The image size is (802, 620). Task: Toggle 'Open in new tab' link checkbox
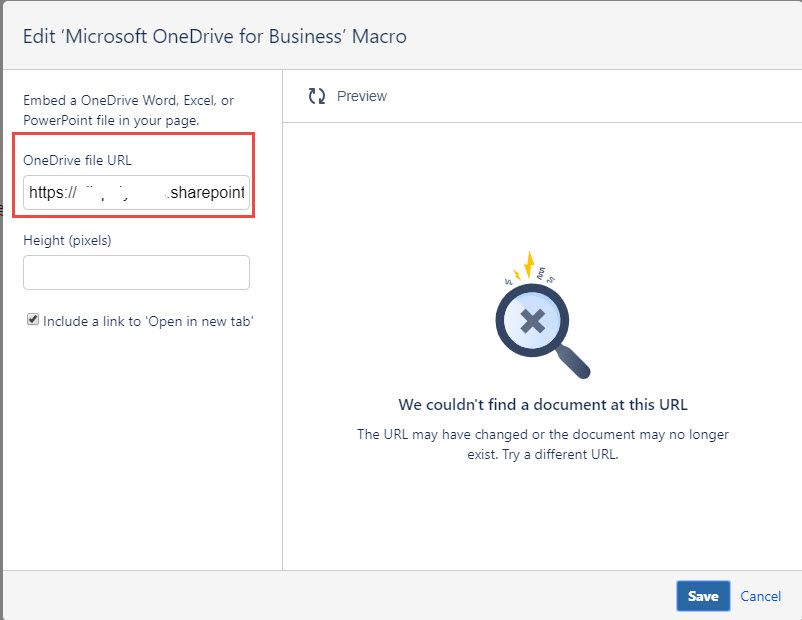point(33,320)
